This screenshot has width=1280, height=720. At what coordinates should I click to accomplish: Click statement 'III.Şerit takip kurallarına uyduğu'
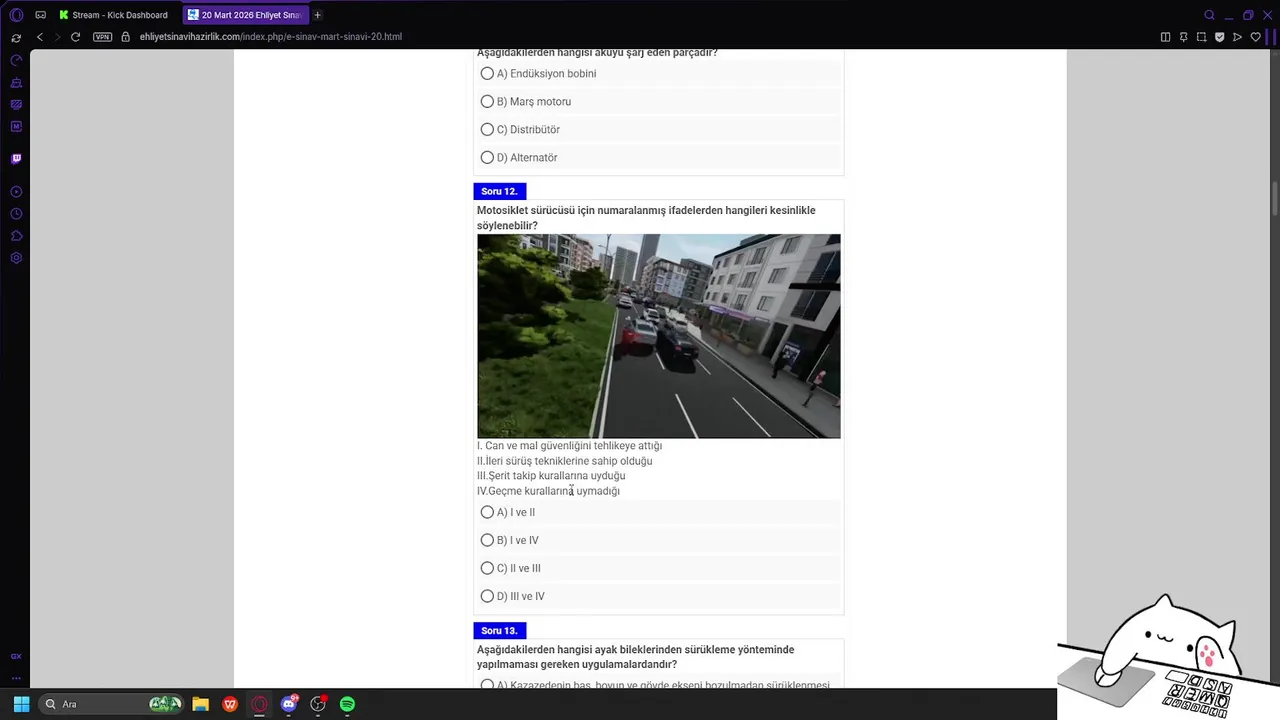[x=551, y=476]
